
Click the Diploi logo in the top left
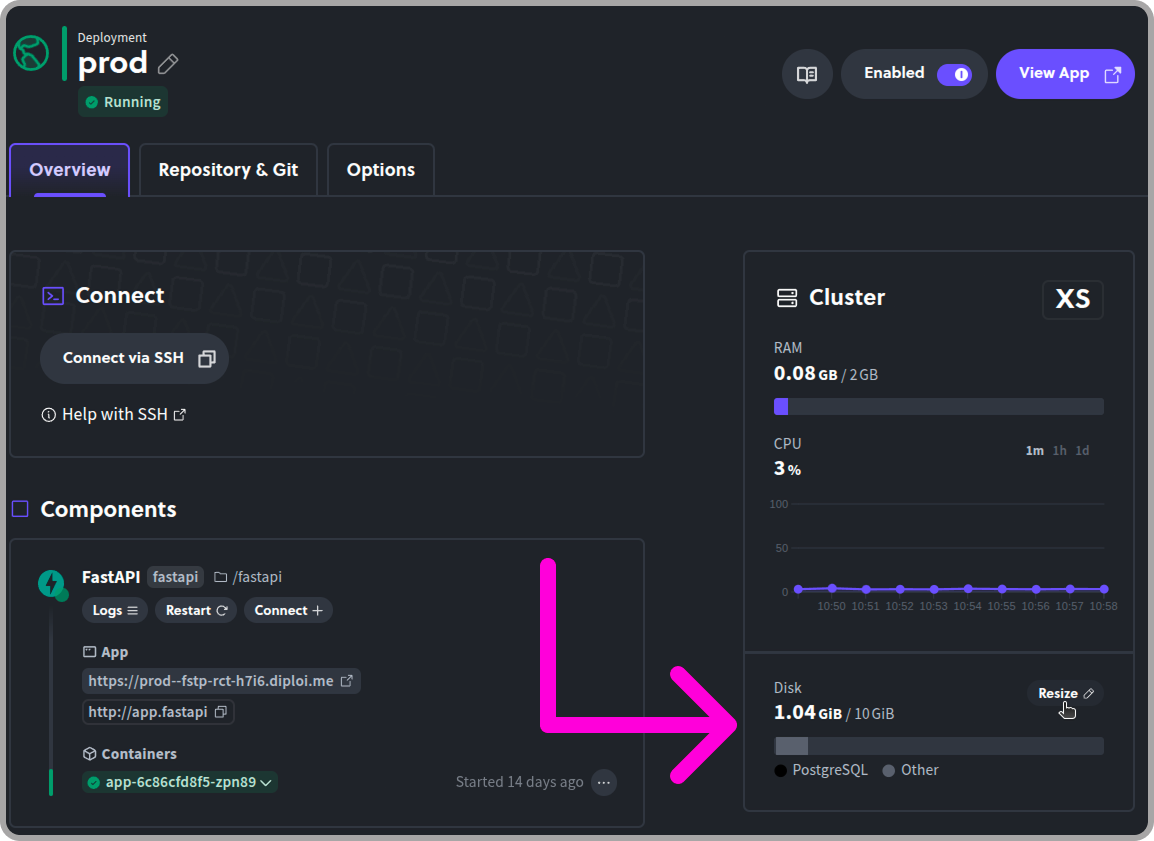(30, 53)
